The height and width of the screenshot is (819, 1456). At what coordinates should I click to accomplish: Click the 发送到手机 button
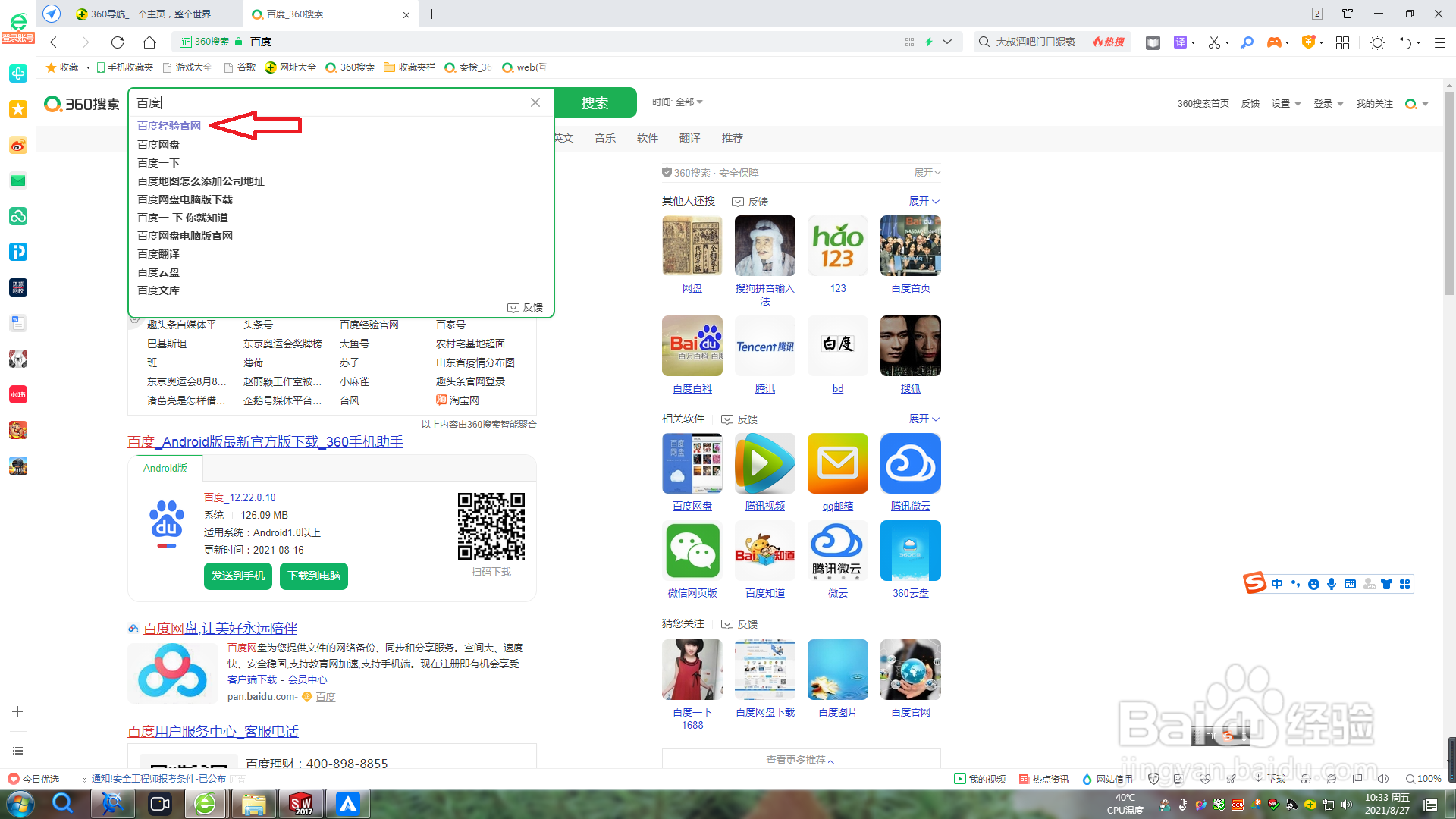pyautogui.click(x=238, y=576)
